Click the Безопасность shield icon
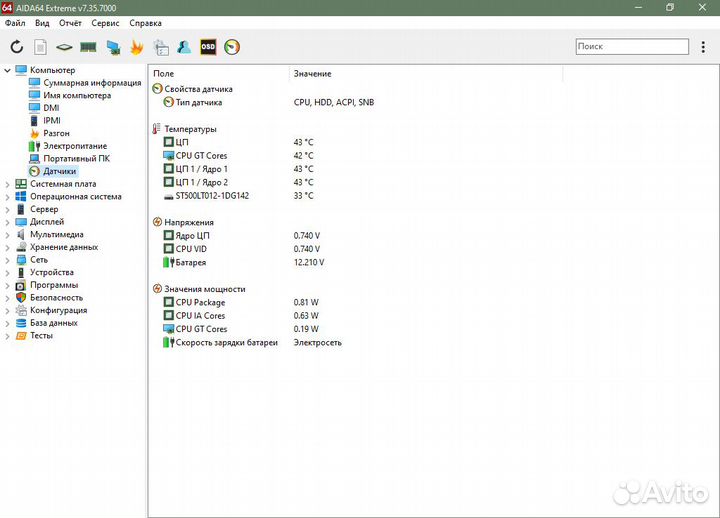 [21, 298]
